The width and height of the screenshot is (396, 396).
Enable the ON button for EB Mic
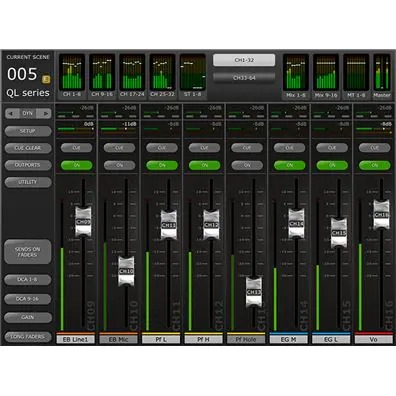[119, 165]
